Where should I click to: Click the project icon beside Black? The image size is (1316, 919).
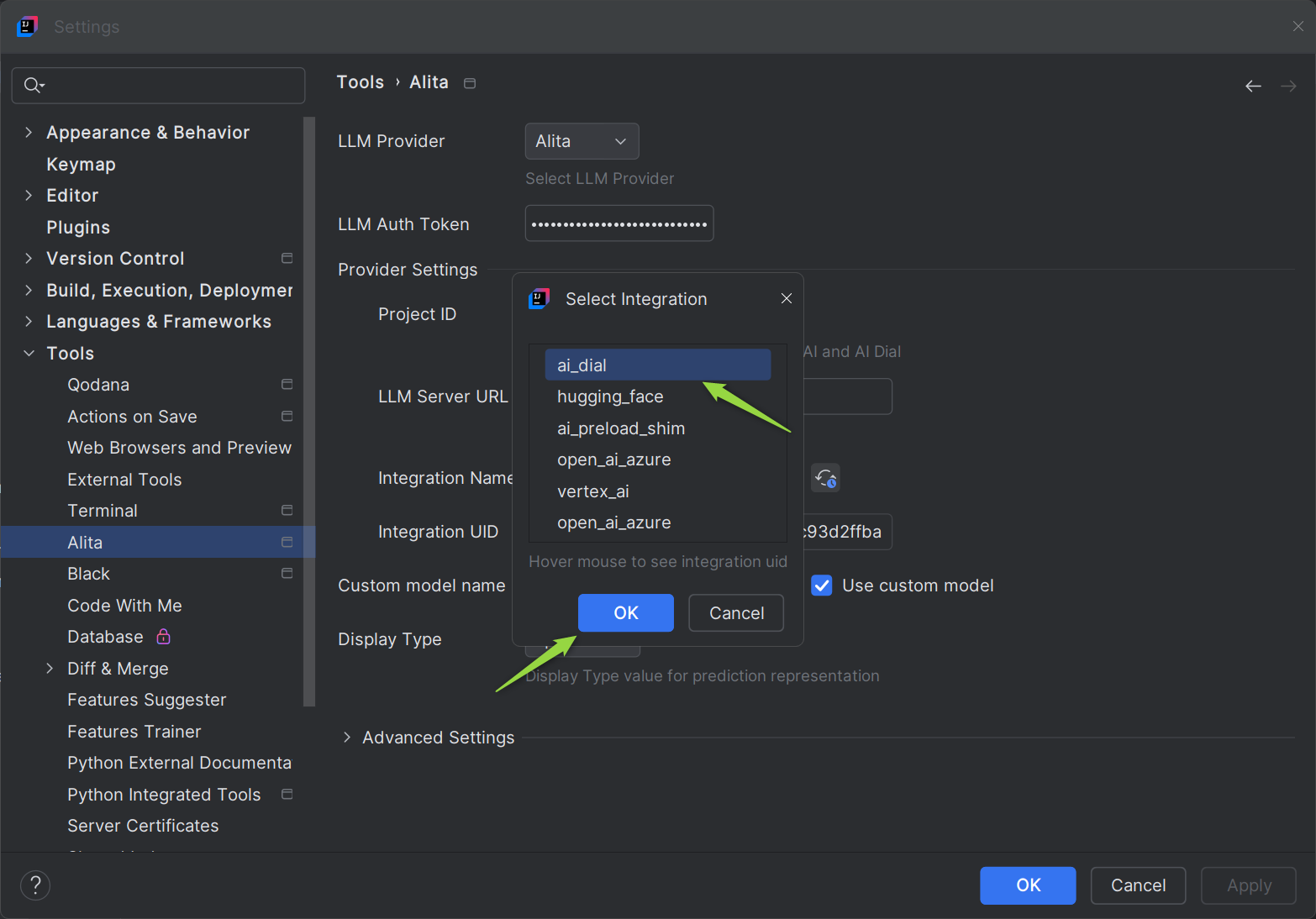[287, 573]
